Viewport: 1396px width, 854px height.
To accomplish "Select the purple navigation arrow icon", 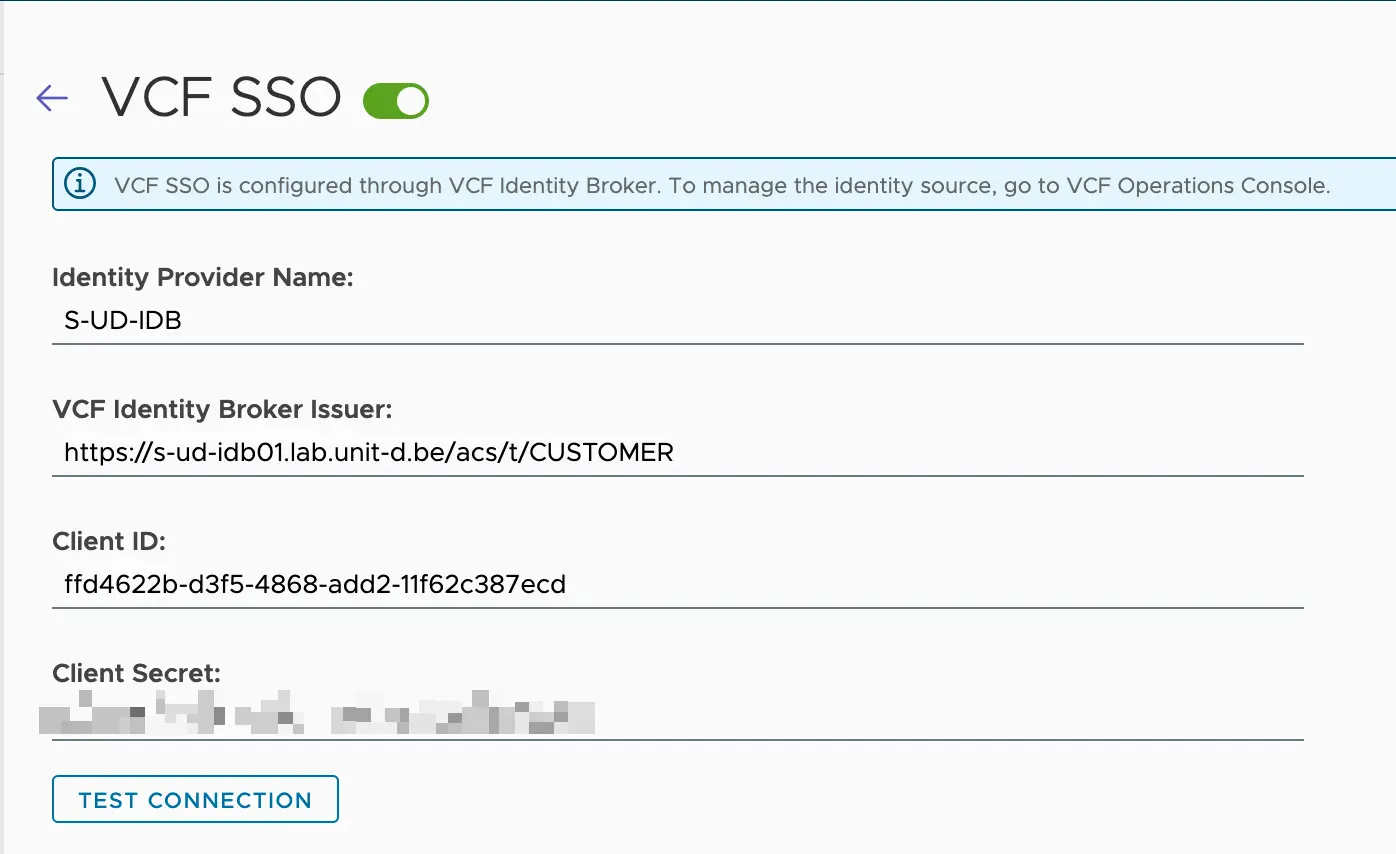I will (x=51, y=97).
